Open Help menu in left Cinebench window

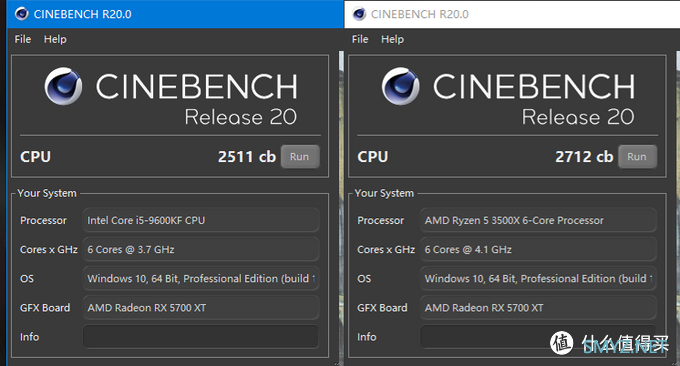[x=55, y=39]
